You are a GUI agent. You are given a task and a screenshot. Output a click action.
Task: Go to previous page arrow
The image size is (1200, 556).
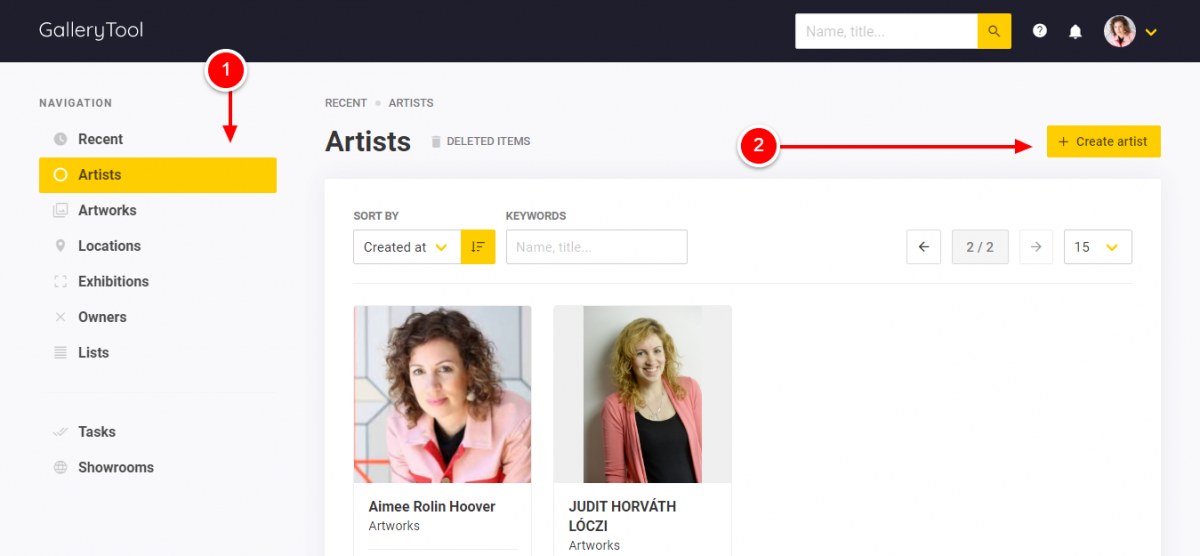click(924, 247)
